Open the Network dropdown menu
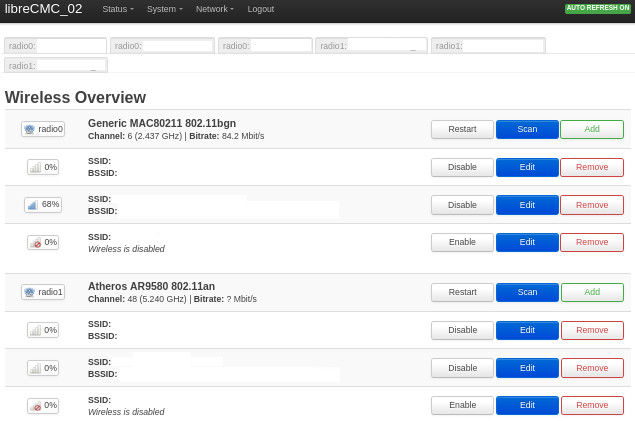635x421 pixels. (x=215, y=9)
